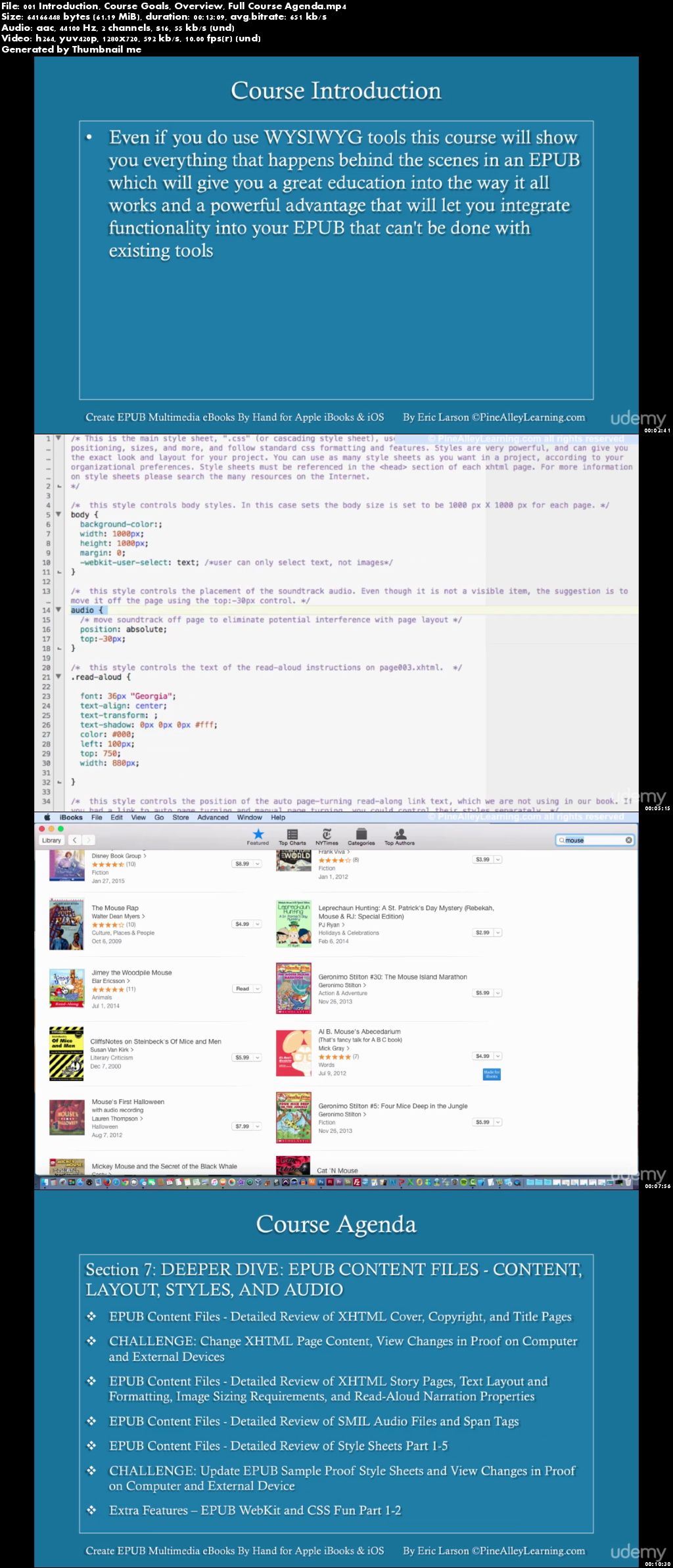Open the Top Charts section icon
673x1568 pixels.
point(292,837)
